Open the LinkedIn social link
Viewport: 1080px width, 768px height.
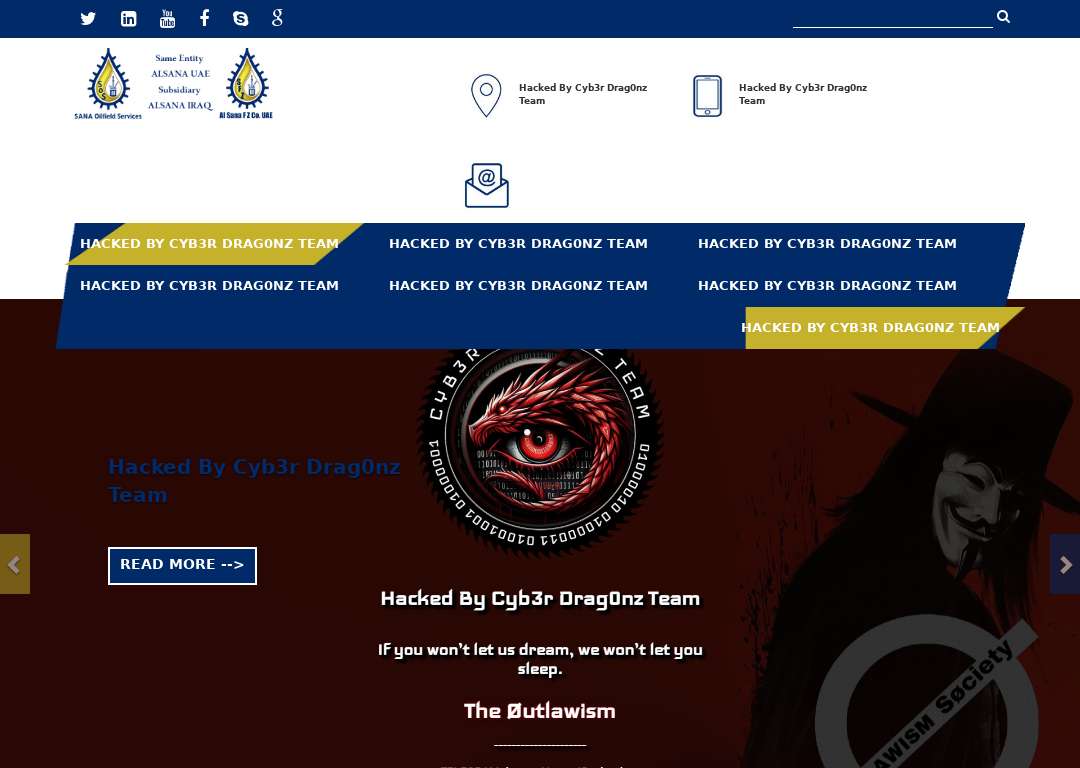(129, 19)
